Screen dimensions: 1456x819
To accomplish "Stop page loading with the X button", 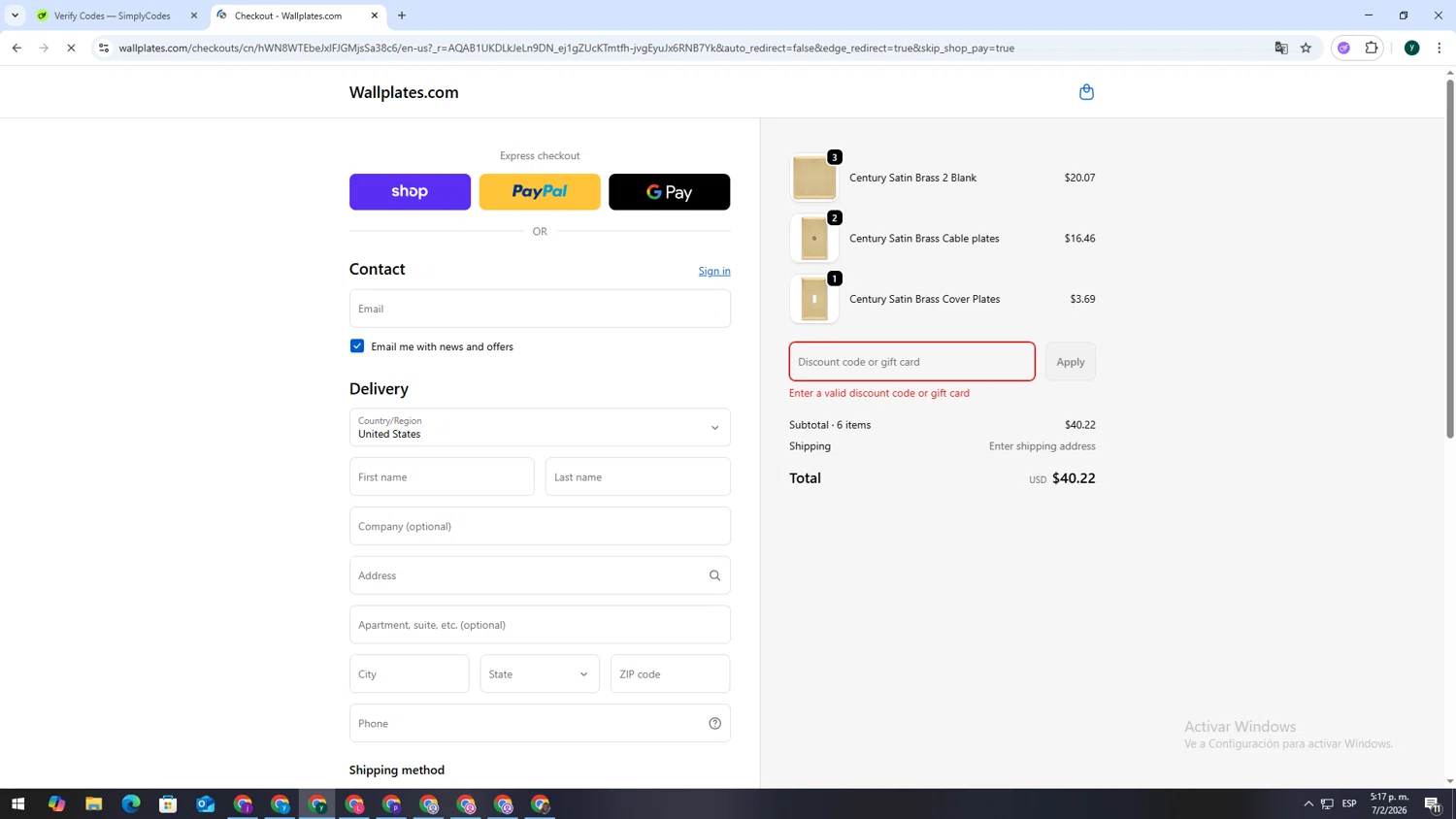I will (x=71, y=48).
